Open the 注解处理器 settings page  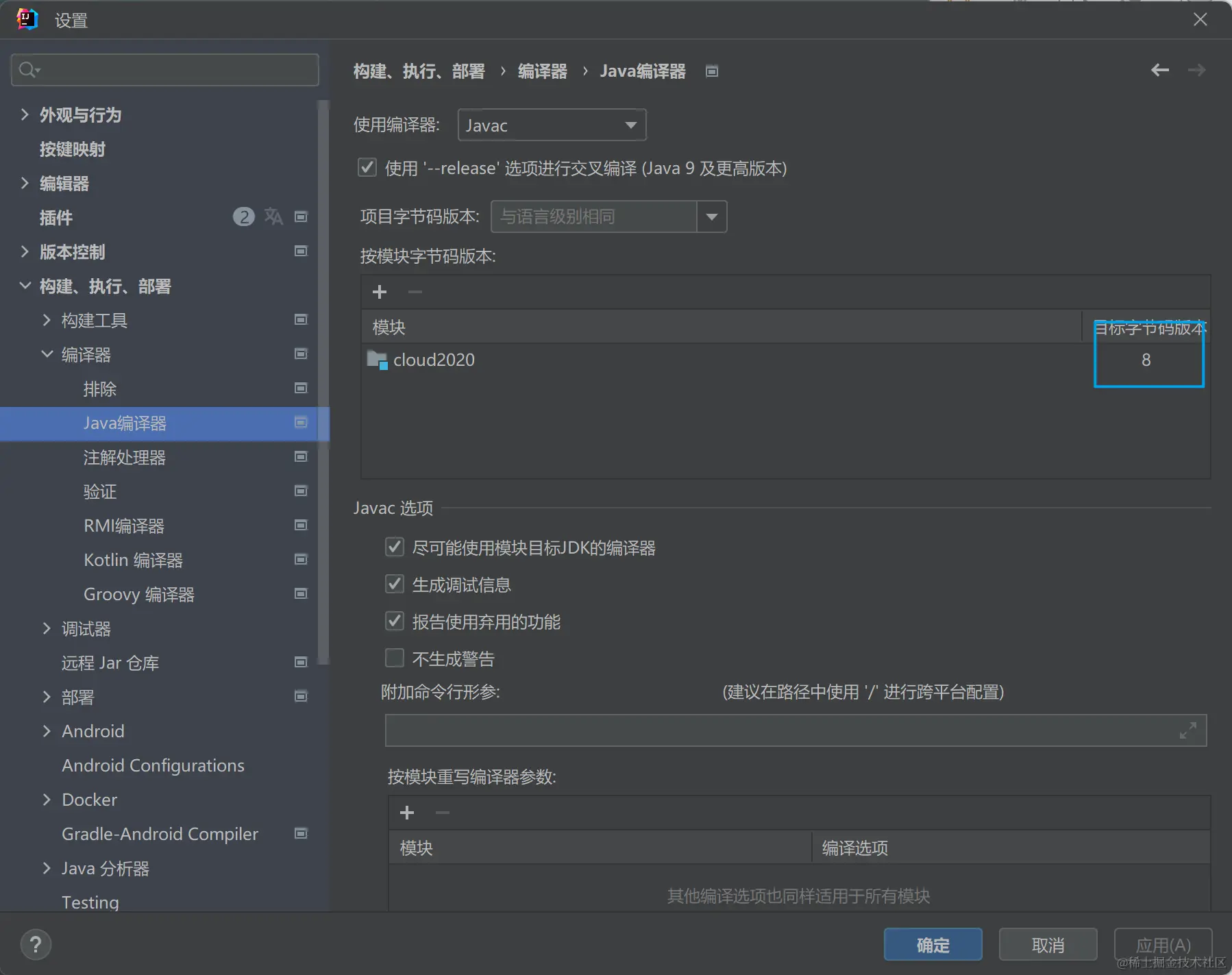125,458
